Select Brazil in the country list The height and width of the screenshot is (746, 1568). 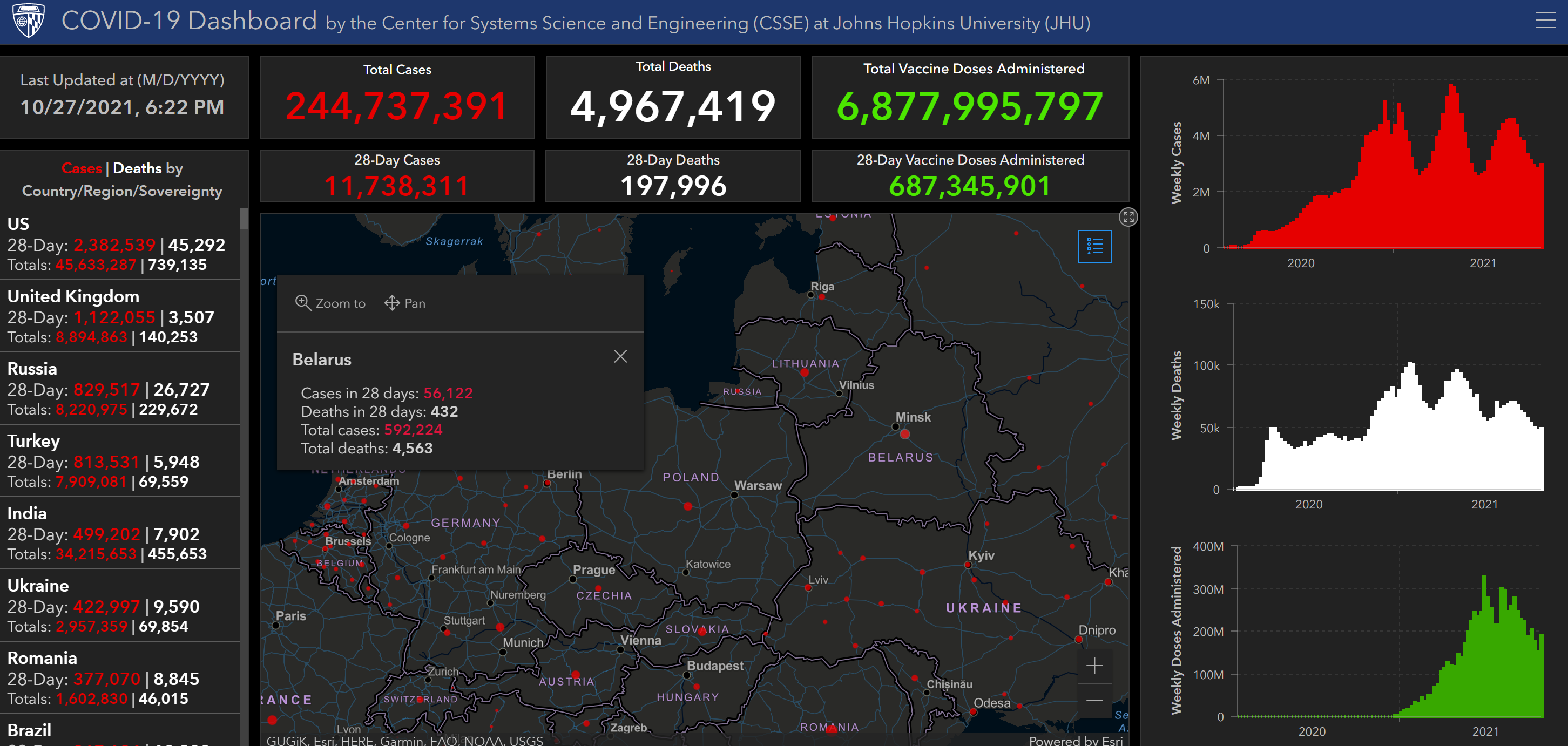click(120, 731)
